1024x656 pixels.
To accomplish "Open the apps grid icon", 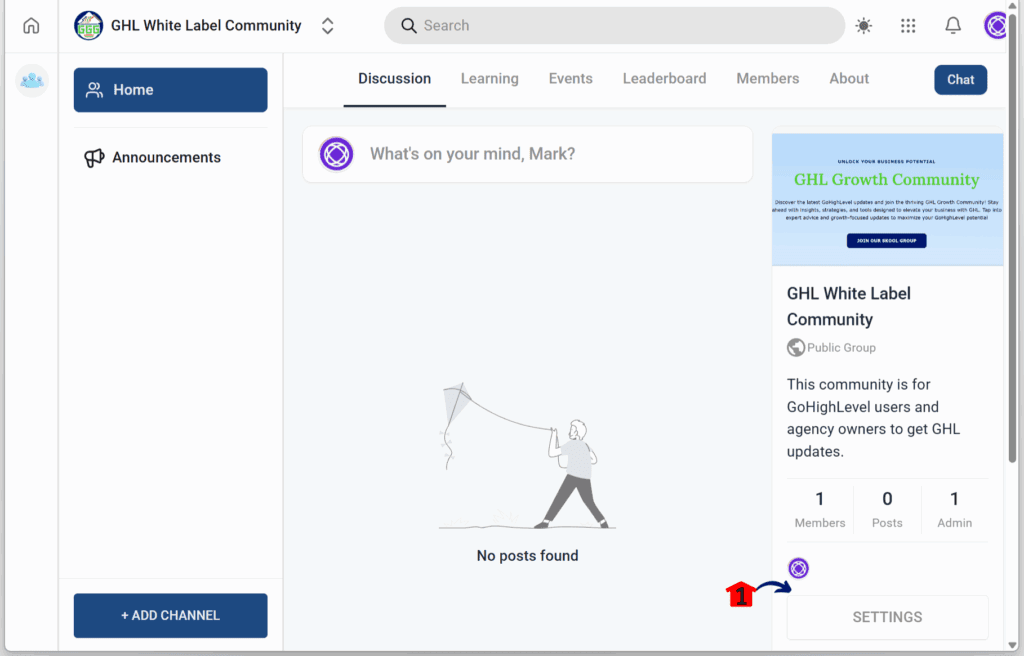I will point(908,25).
